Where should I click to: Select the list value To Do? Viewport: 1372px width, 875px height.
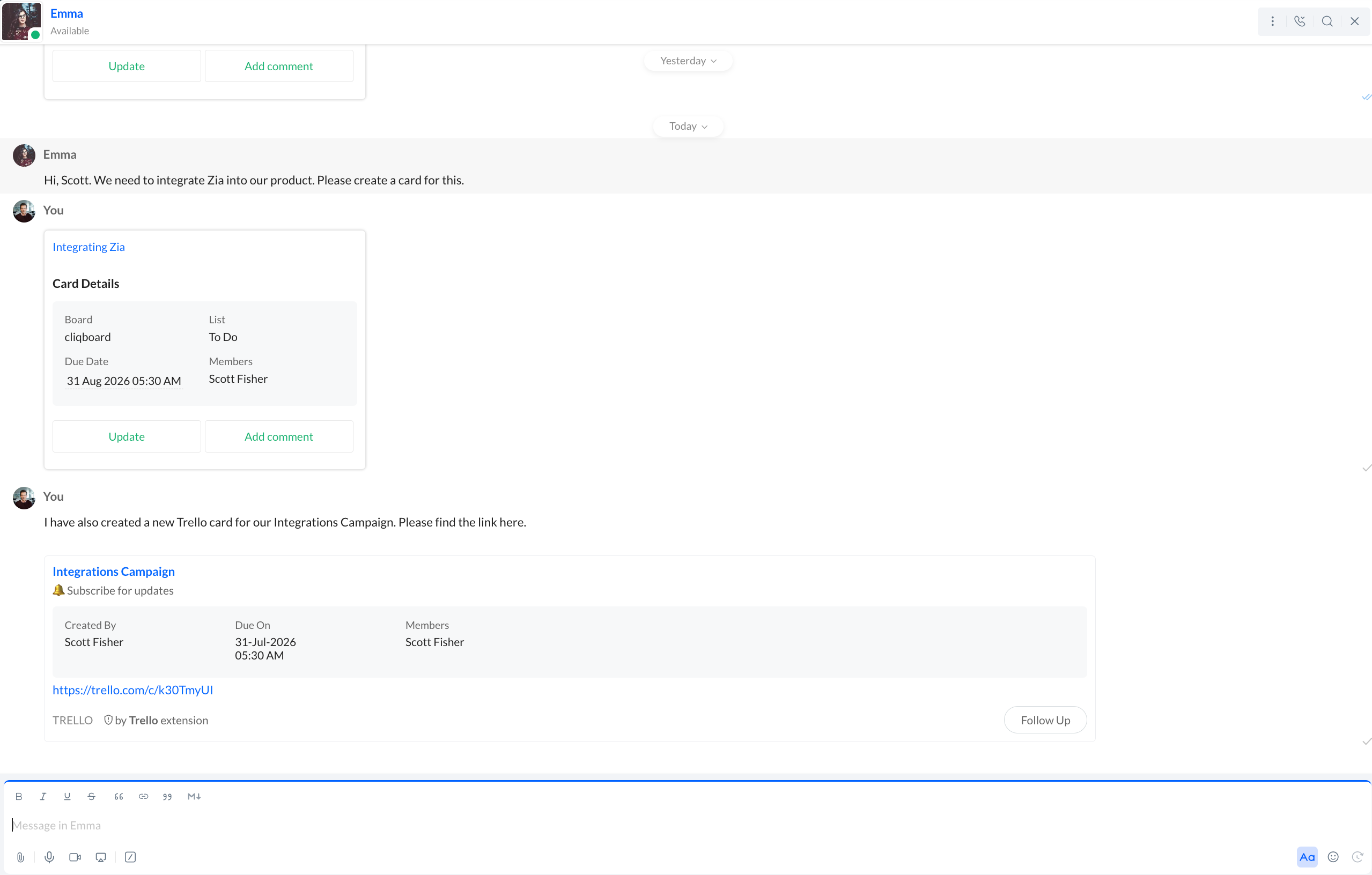click(223, 337)
